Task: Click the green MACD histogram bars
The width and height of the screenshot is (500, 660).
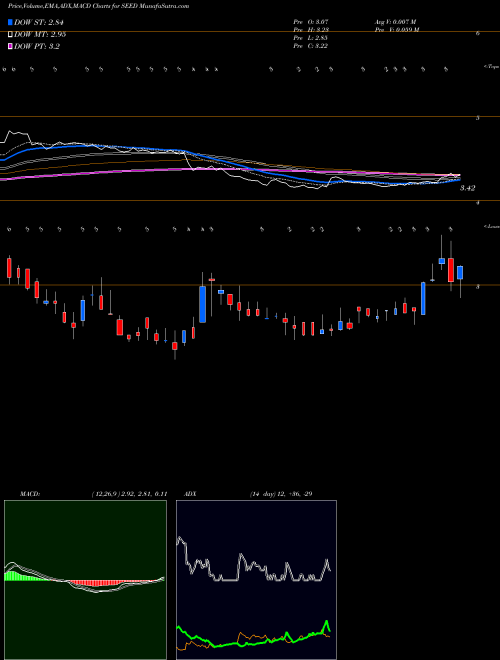Action: click(25, 576)
